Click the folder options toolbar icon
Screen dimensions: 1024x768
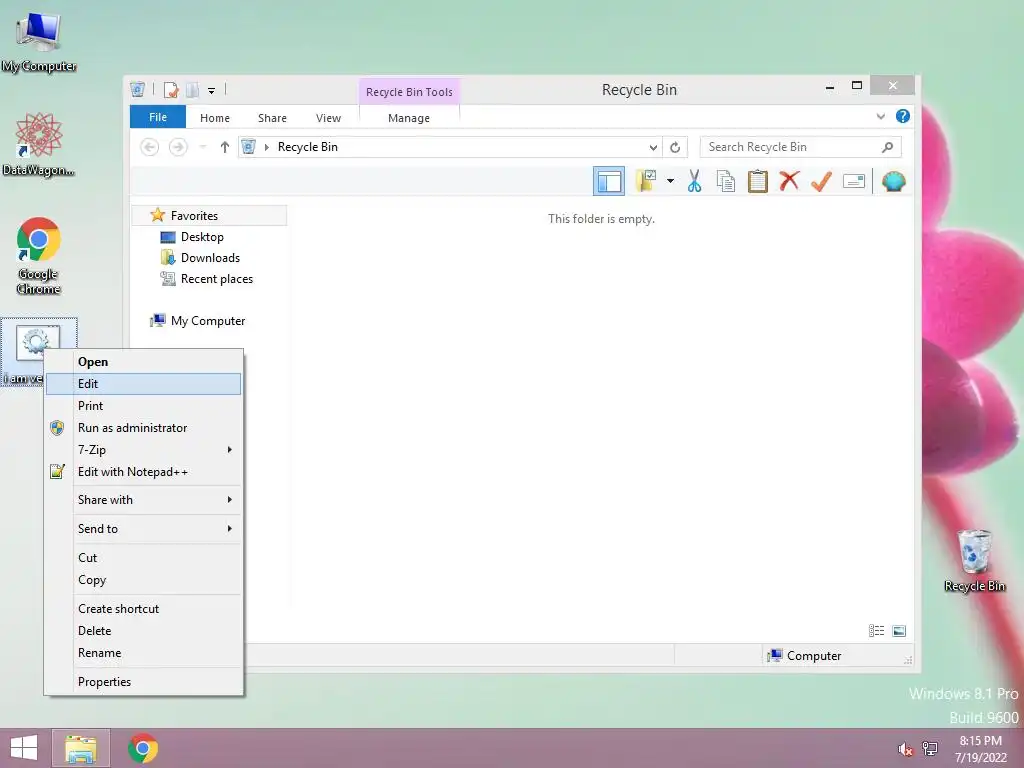tap(646, 181)
